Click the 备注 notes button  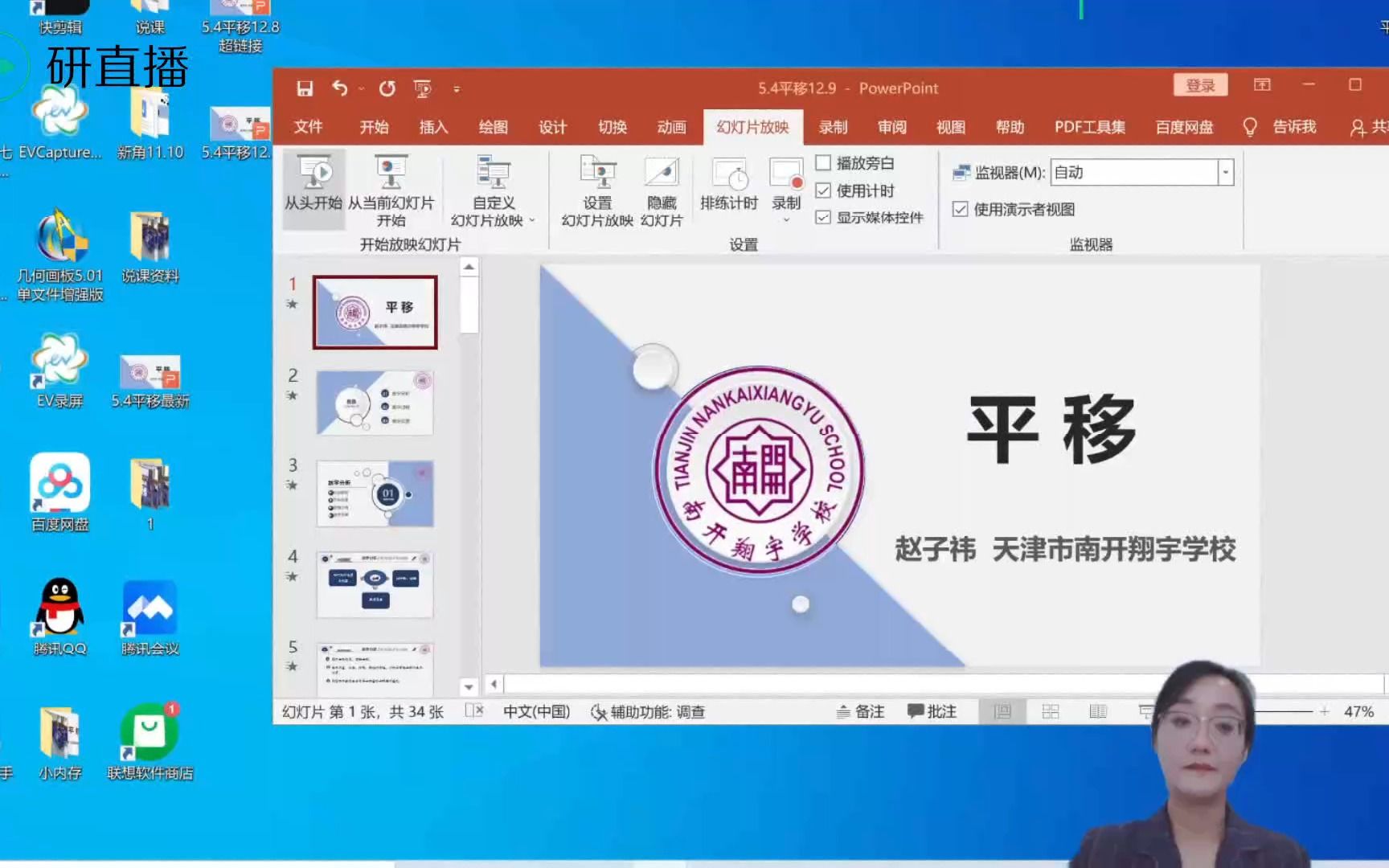tap(860, 711)
